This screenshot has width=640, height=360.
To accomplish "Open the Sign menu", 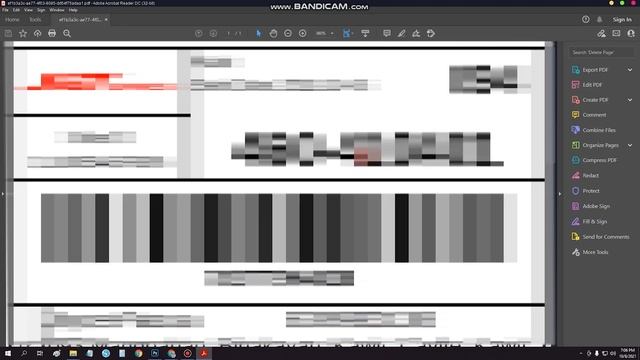I will coord(41,10).
